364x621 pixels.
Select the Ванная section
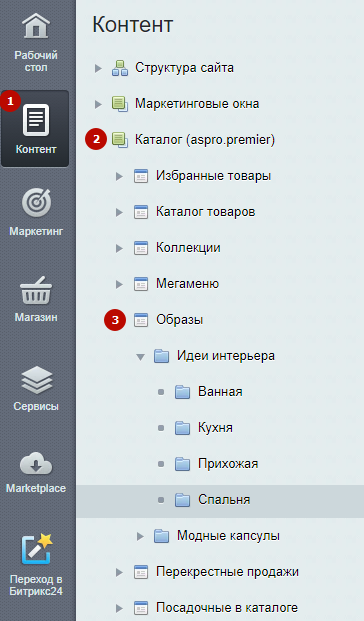[220, 392]
